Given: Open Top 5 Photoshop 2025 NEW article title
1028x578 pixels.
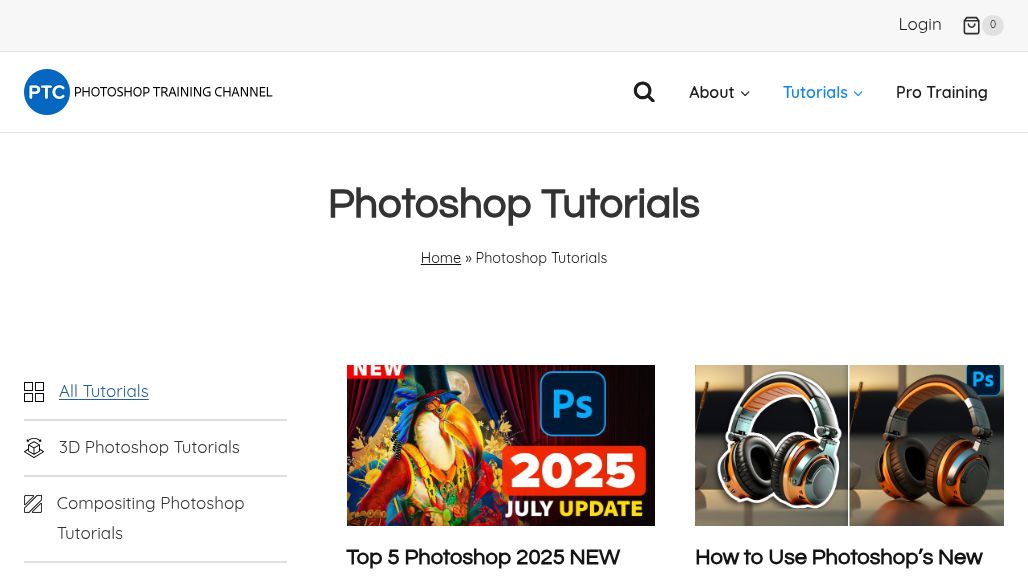Looking at the screenshot, I should pyautogui.click(x=483, y=558).
